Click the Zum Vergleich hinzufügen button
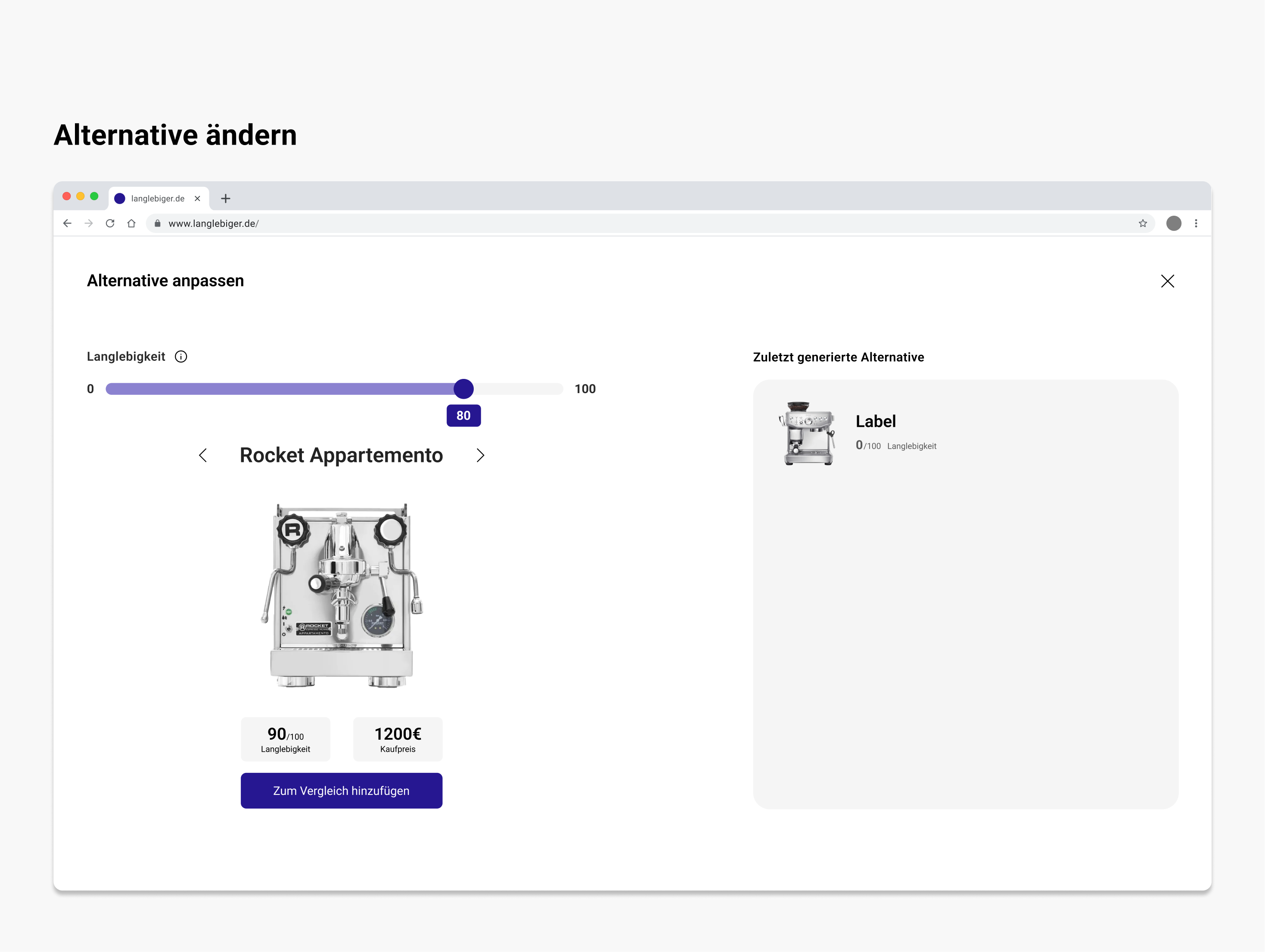Screen dimensions: 1265x952 342,791
